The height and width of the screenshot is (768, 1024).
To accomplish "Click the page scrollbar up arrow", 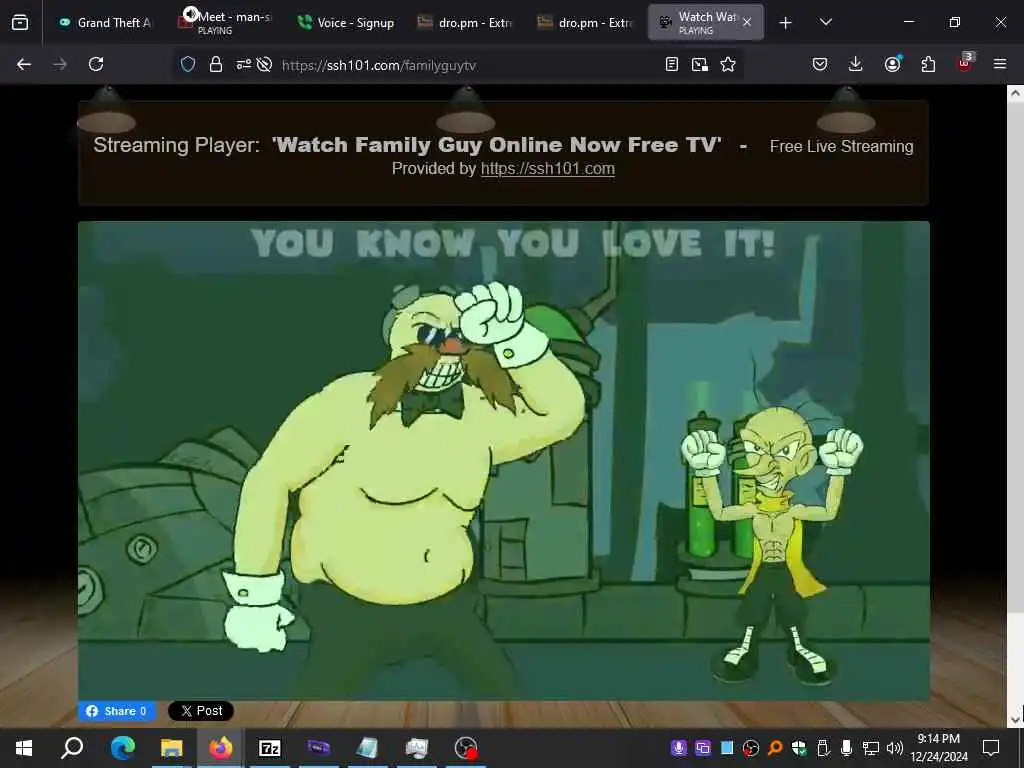I will [x=1015, y=93].
